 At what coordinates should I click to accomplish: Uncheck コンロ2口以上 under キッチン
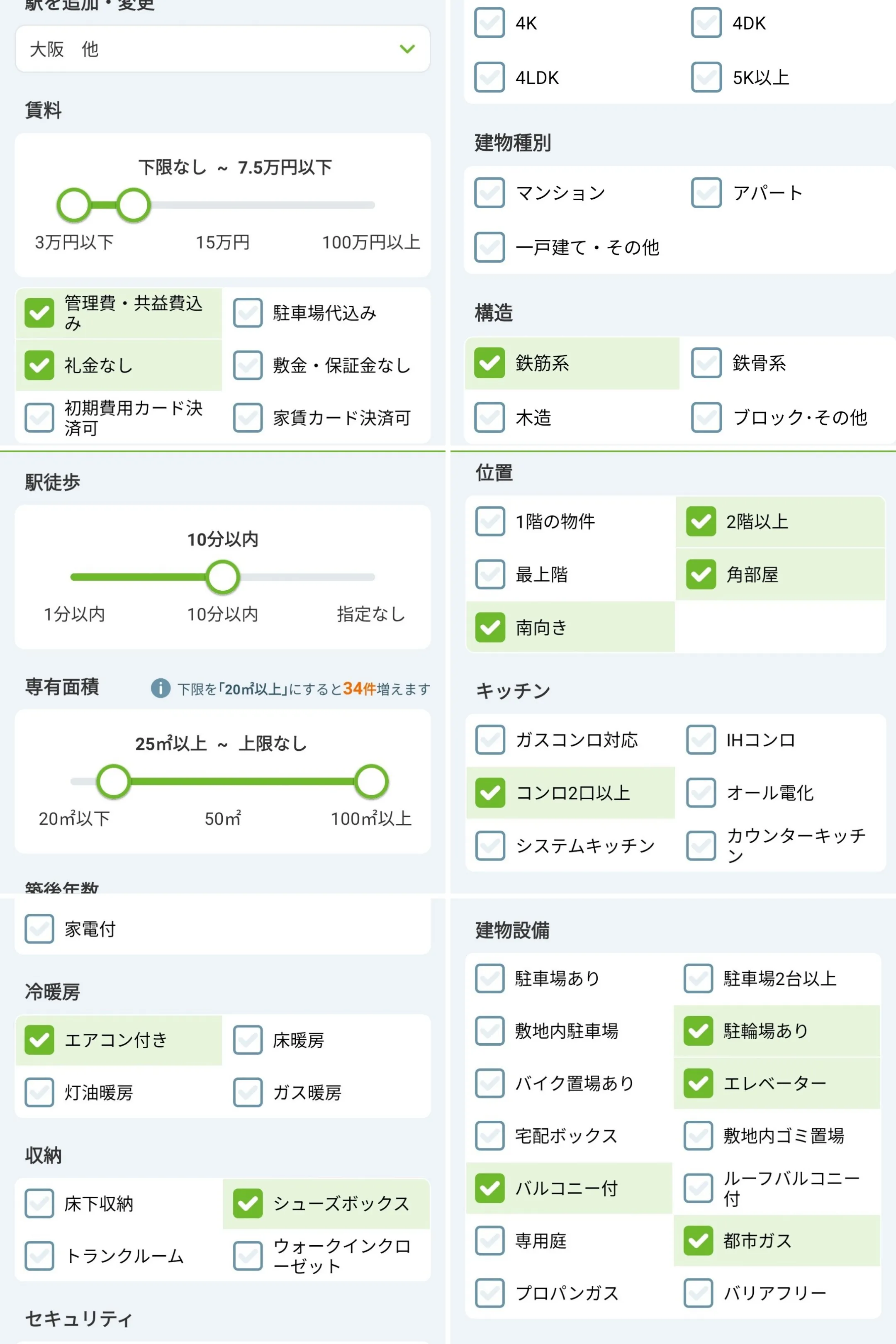pyautogui.click(x=490, y=793)
